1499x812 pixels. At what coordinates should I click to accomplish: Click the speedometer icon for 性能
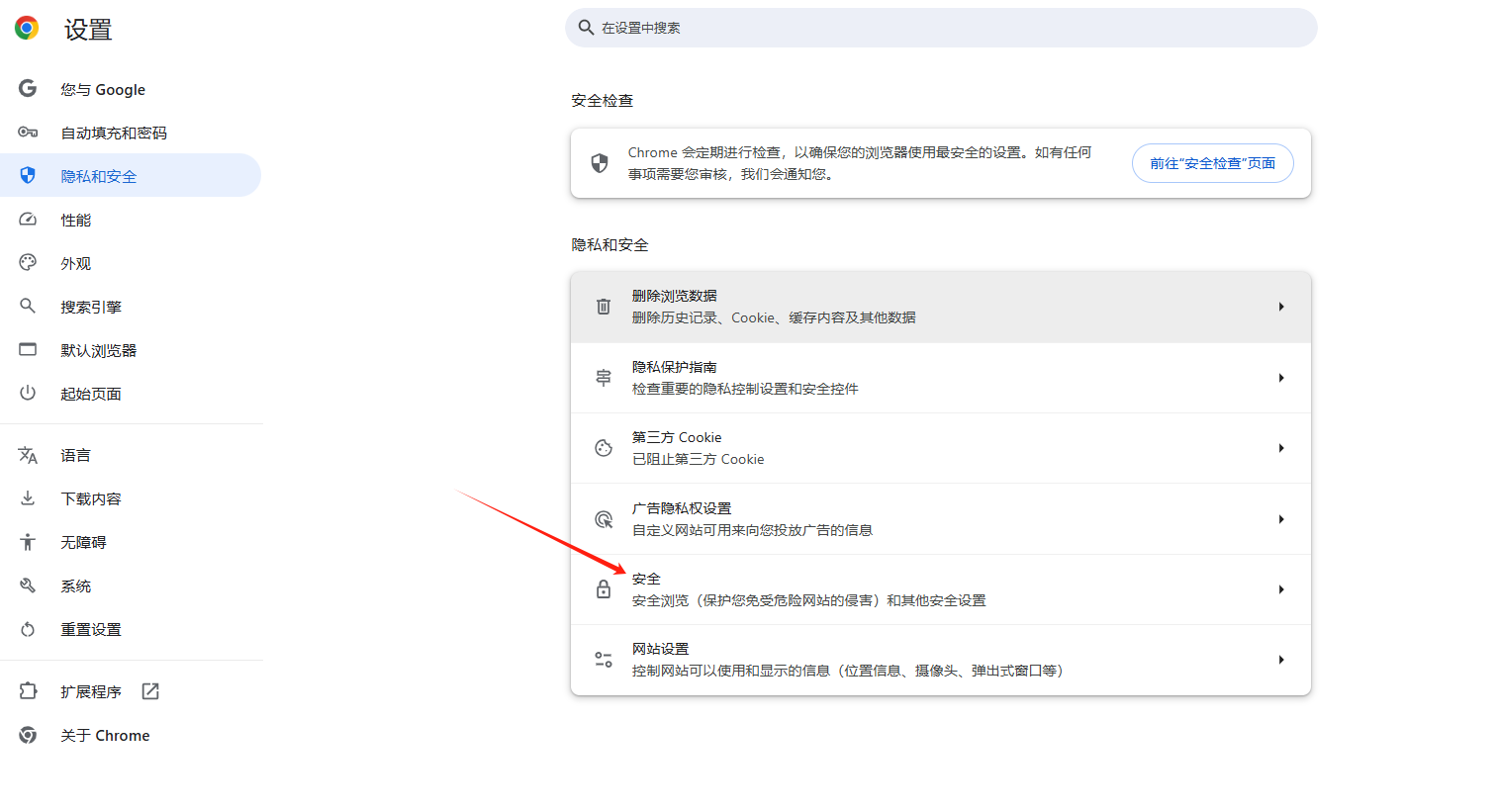pos(28,220)
